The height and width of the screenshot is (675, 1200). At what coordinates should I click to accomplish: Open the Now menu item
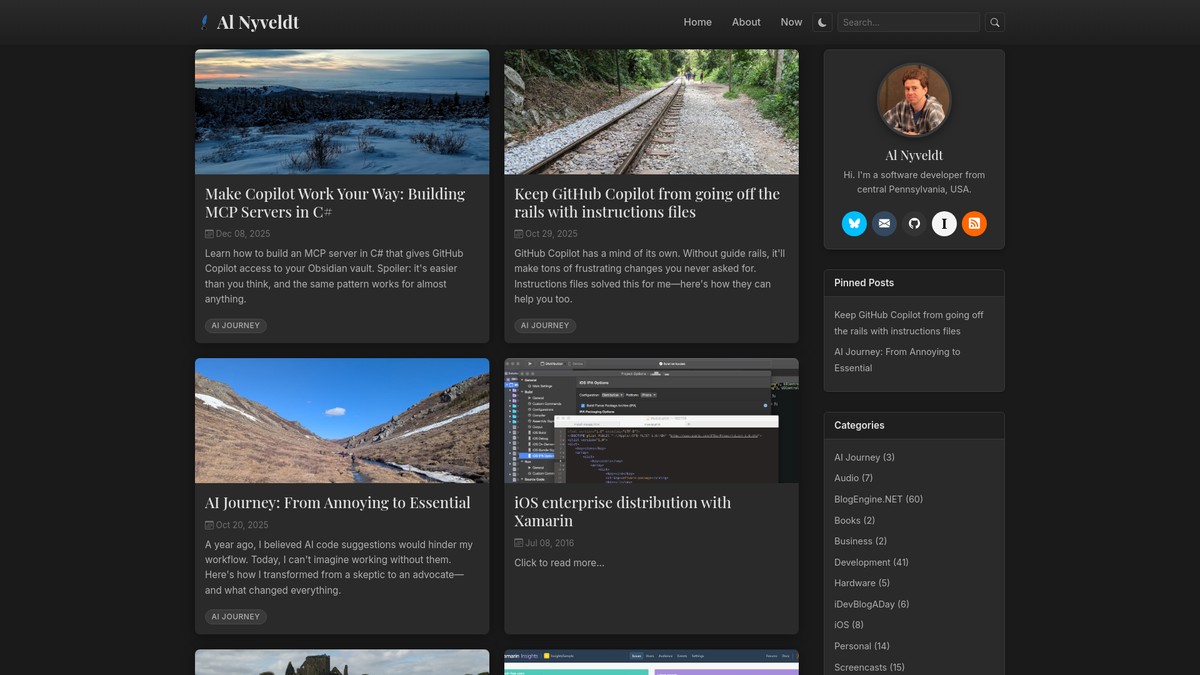(791, 22)
